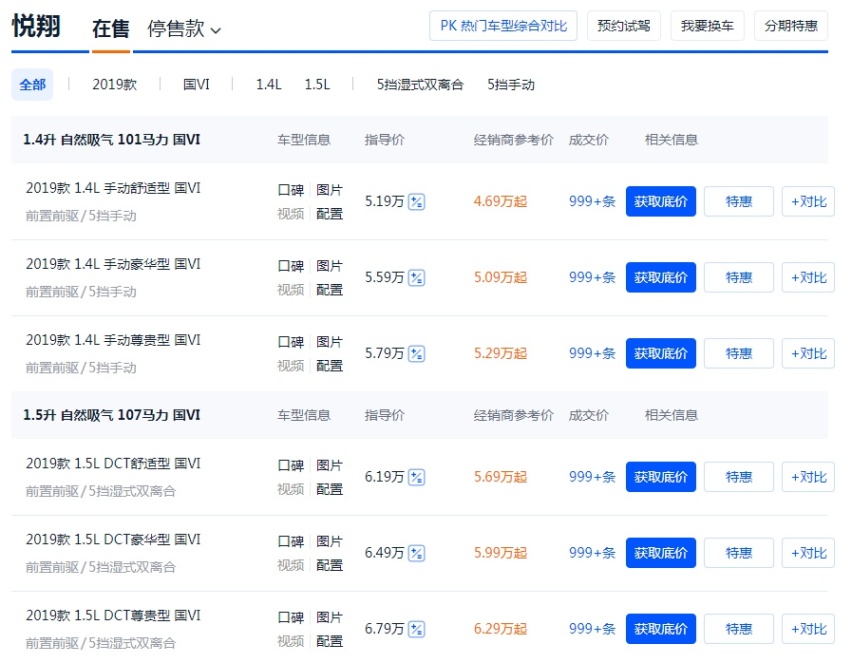The image size is (852, 663).
Task: Open price calculator icon beside 6.19万
Action: pyautogui.click(x=416, y=477)
